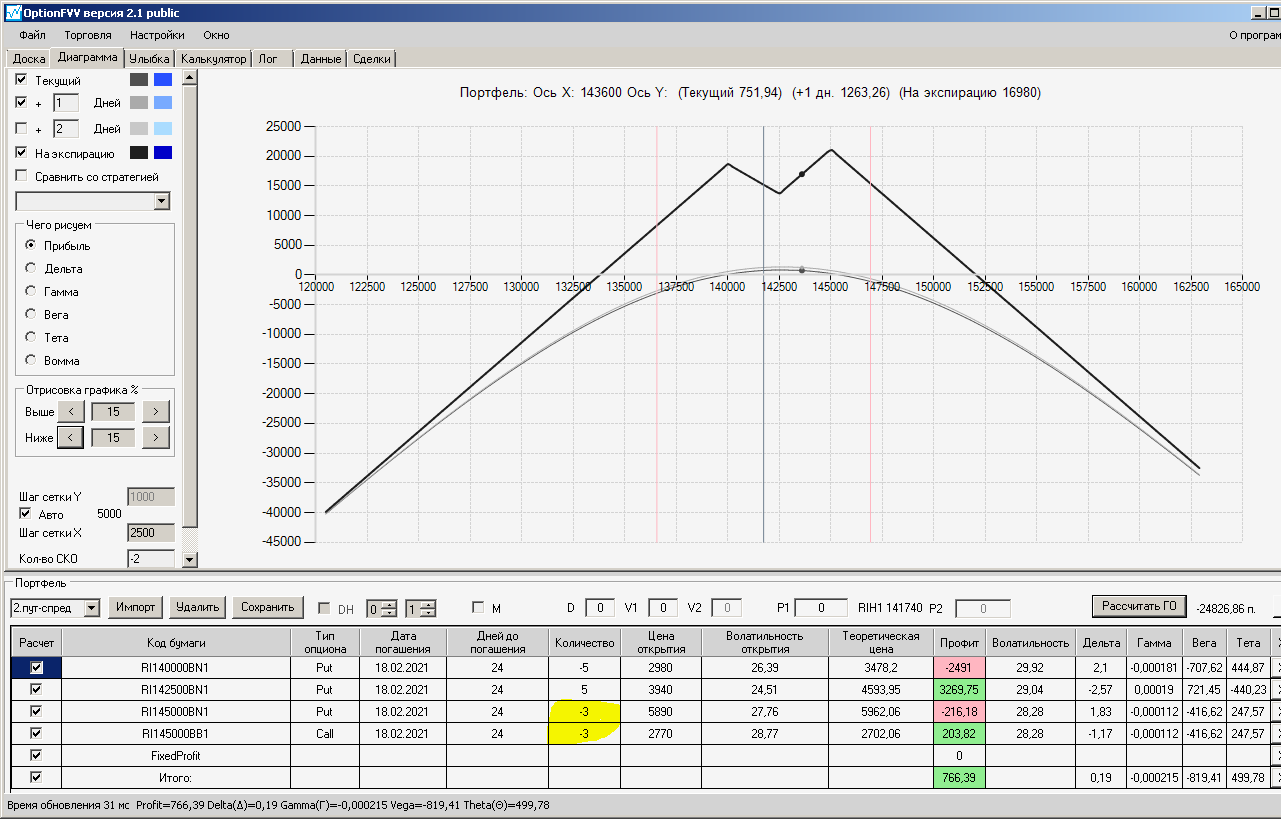The width and height of the screenshot is (1281, 819).
Task: Click the left panel scrollbar up arrow
Action: pyautogui.click(x=191, y=78)
